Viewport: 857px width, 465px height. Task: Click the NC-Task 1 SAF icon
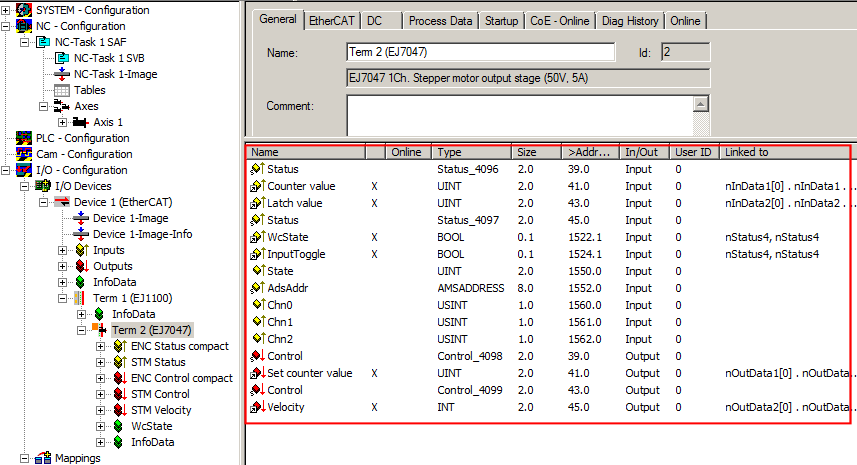point(43,42)
